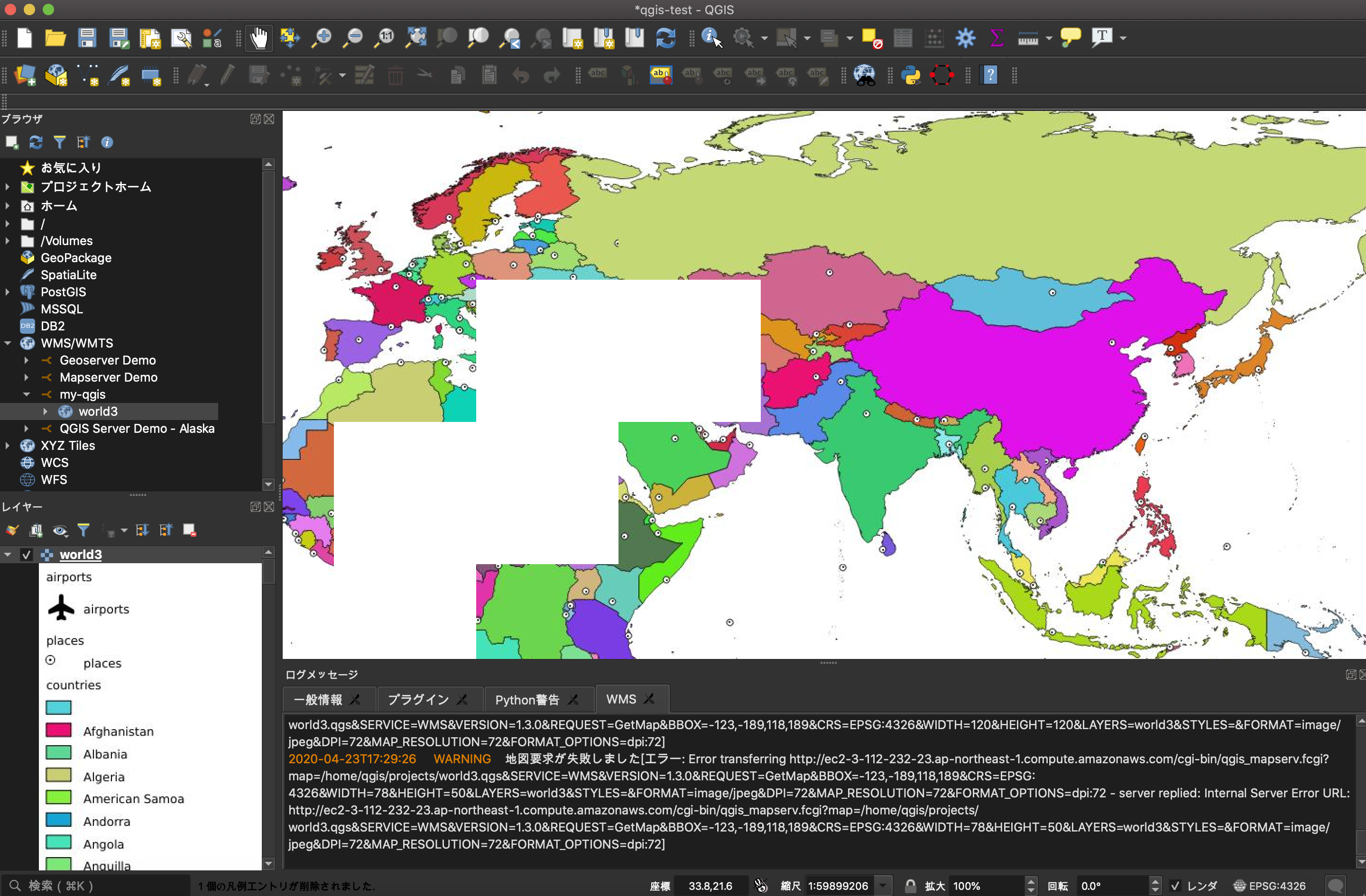Screen dimensions: 1366x896
Task: Collapse the my-qgis WMS connection
Action: tap(27, 394)
